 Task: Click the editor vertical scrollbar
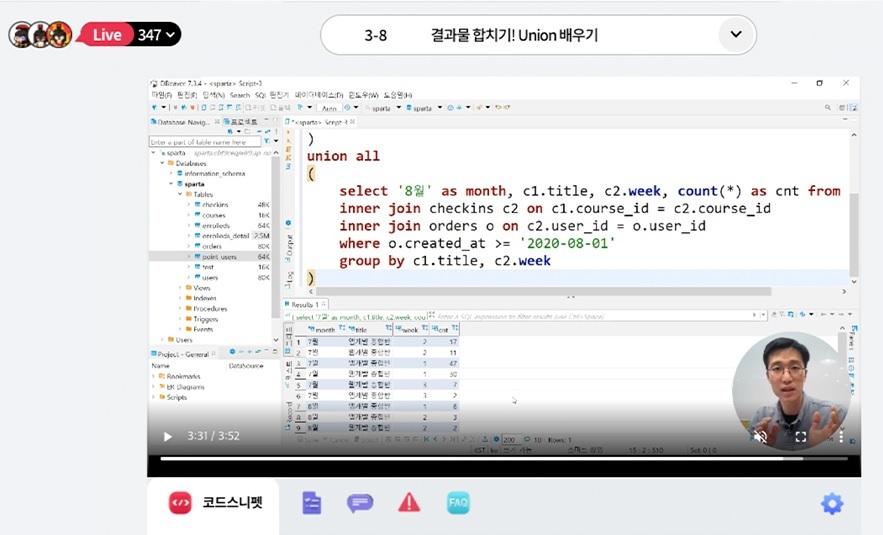(854, 235)
